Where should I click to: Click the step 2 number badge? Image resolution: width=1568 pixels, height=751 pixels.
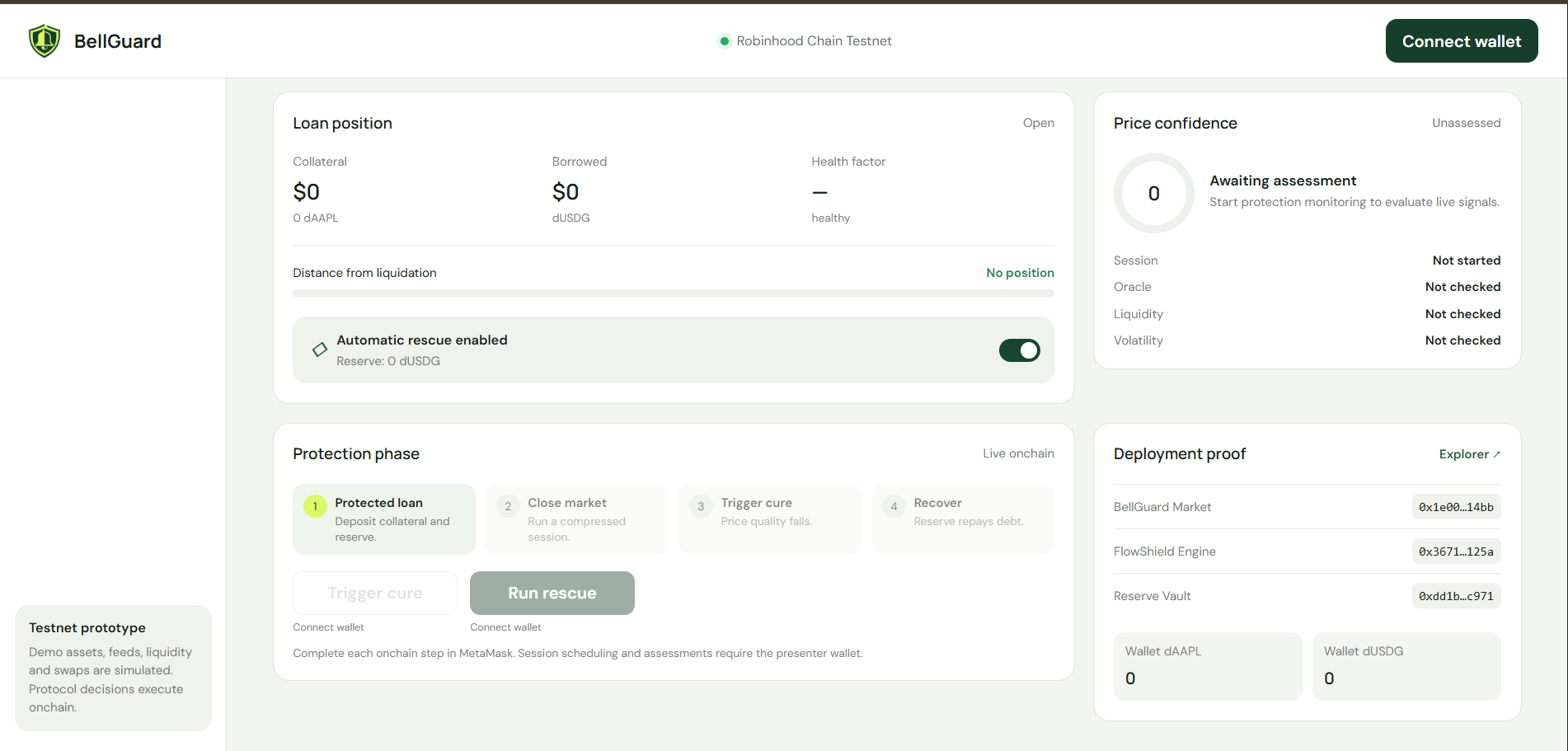click(x=508, y=506)
